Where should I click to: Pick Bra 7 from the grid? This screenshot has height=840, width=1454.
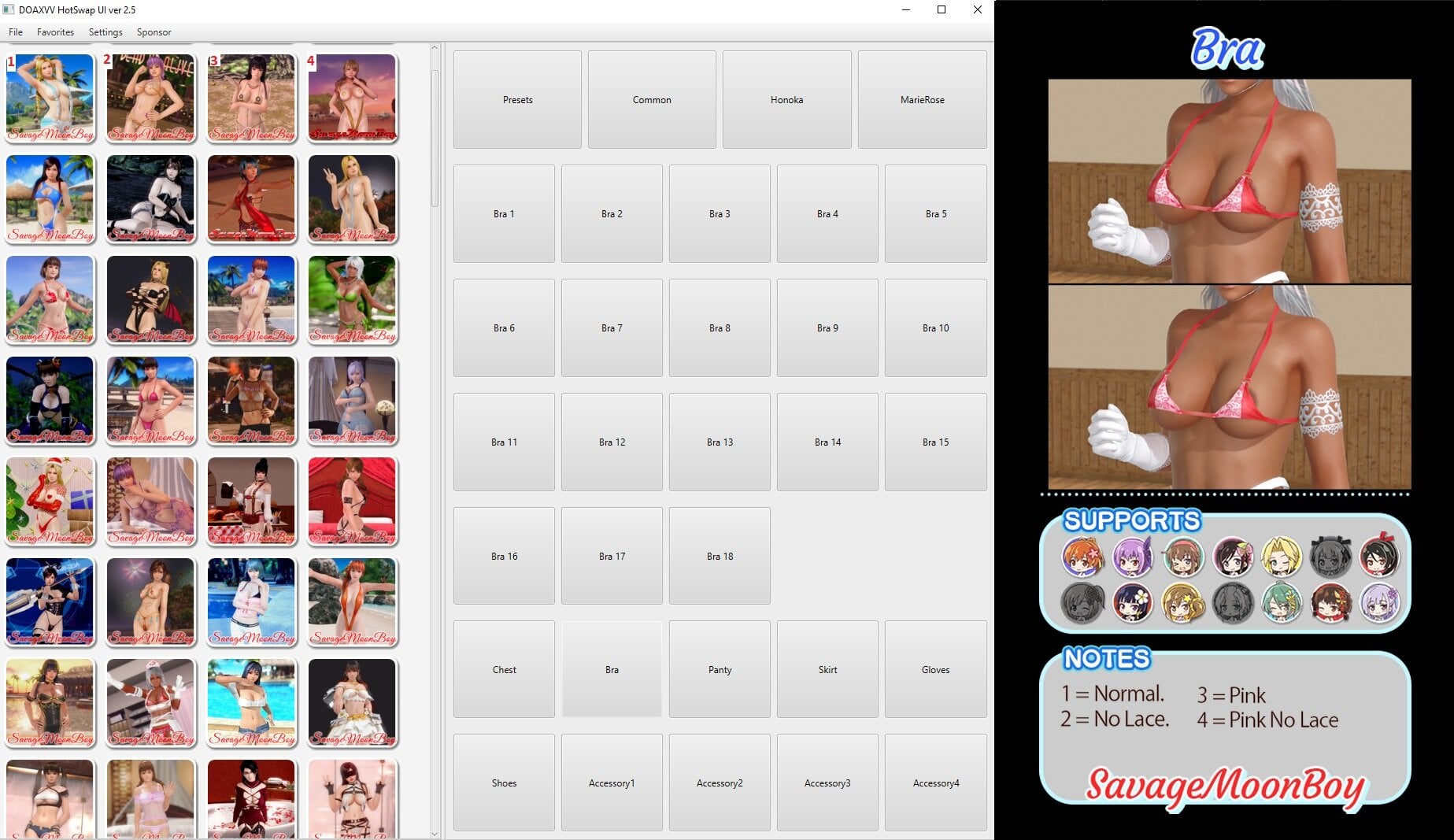coord(612,327)
